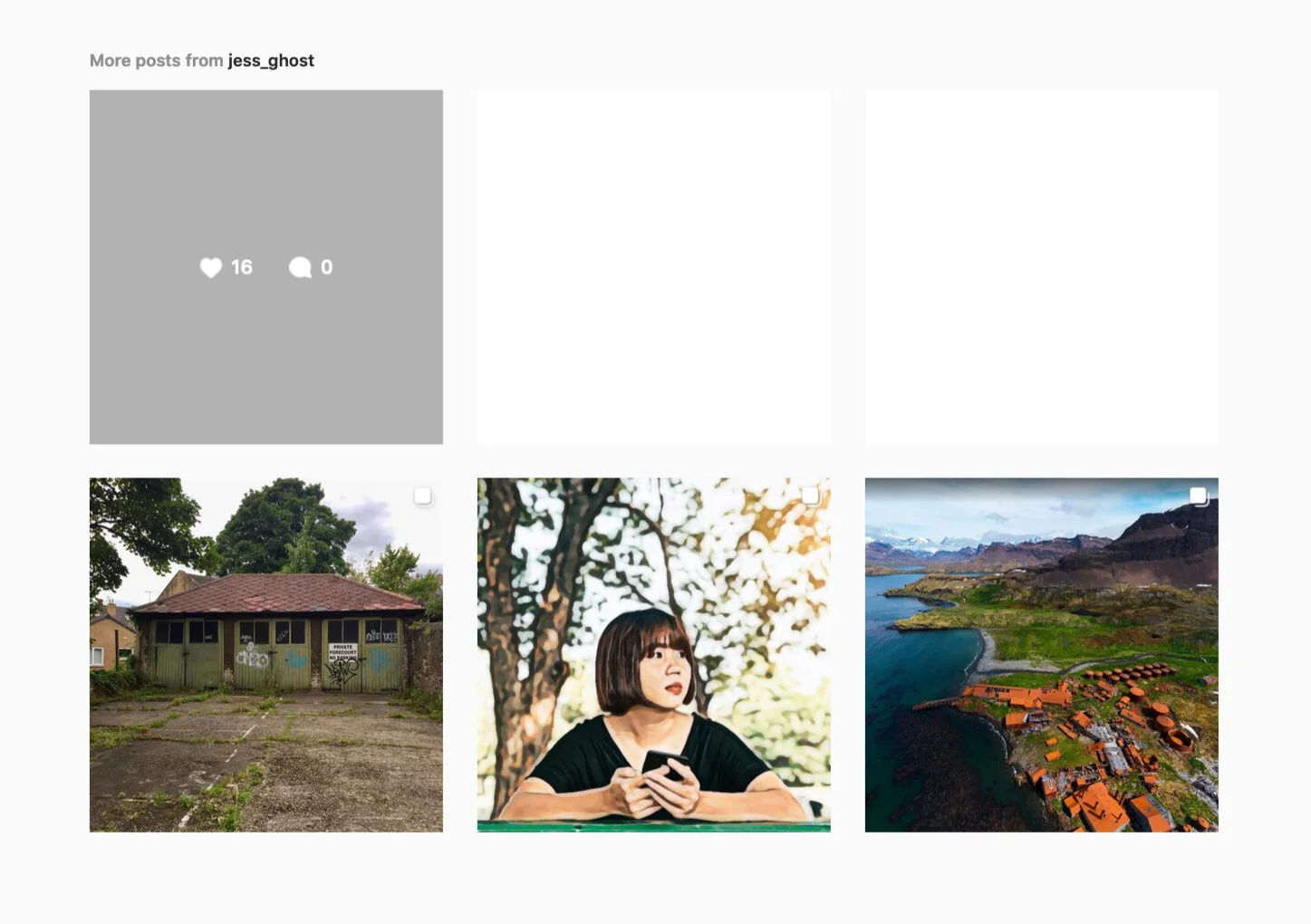Click the multi-photo icon on garage post
Image resolution: width=1311 pixels, height=924 pixels.
click(x=423, y=496)
